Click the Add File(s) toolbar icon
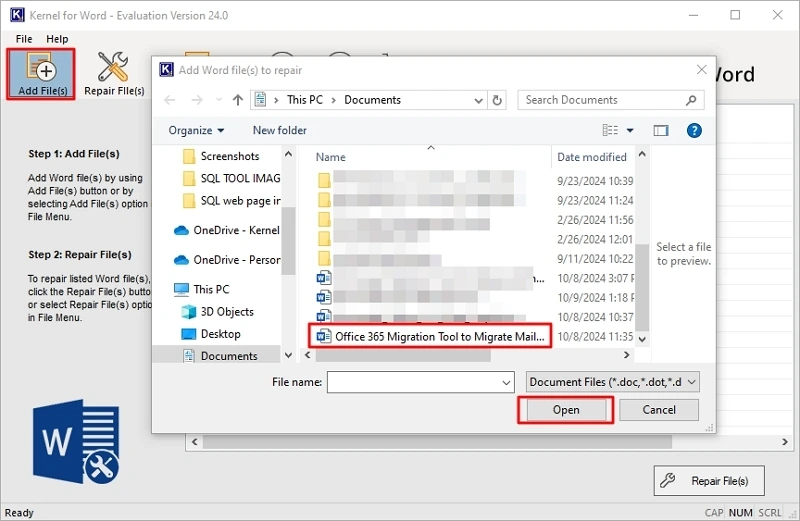The image size is (800, 521). 41,74
